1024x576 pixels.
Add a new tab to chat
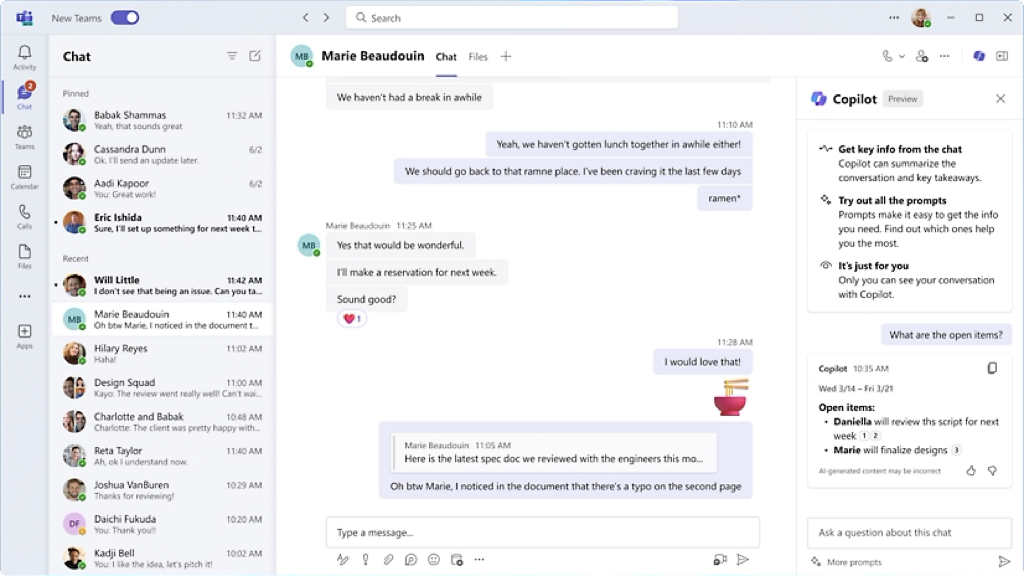pyautogui.click(x=506, y=56)
